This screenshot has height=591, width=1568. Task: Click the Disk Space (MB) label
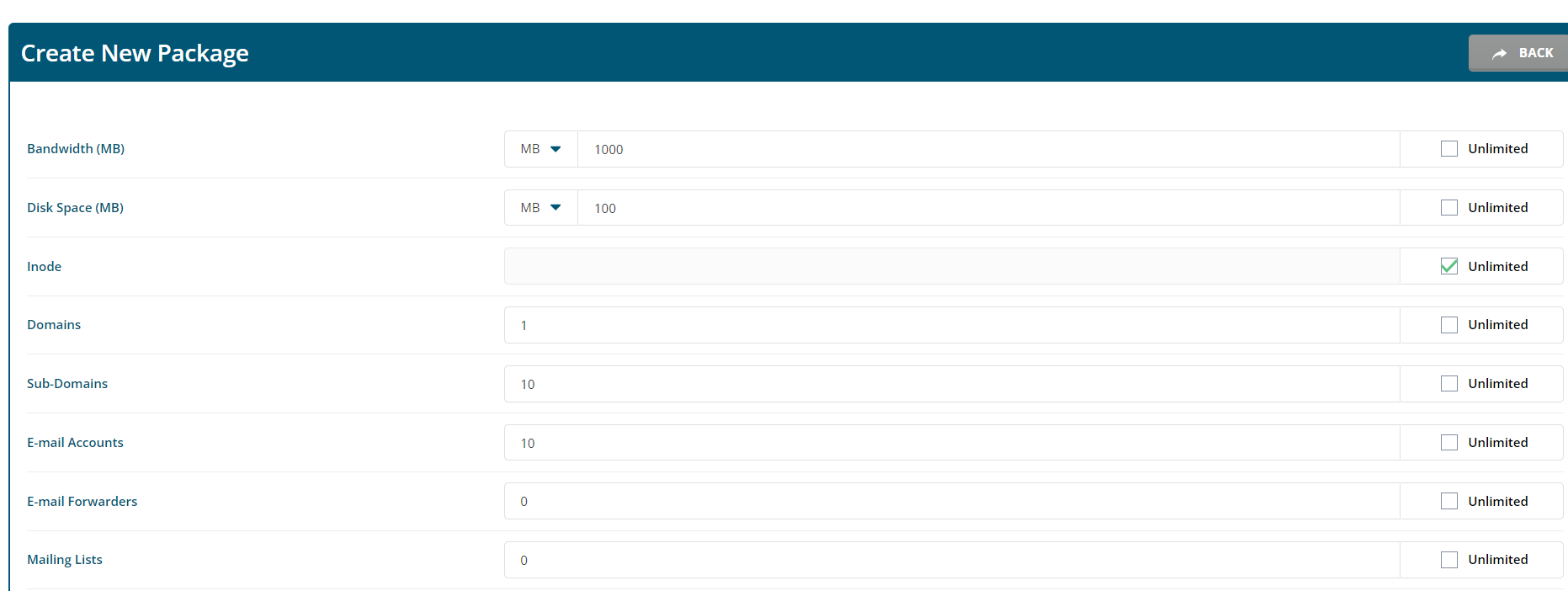point(75,208)
